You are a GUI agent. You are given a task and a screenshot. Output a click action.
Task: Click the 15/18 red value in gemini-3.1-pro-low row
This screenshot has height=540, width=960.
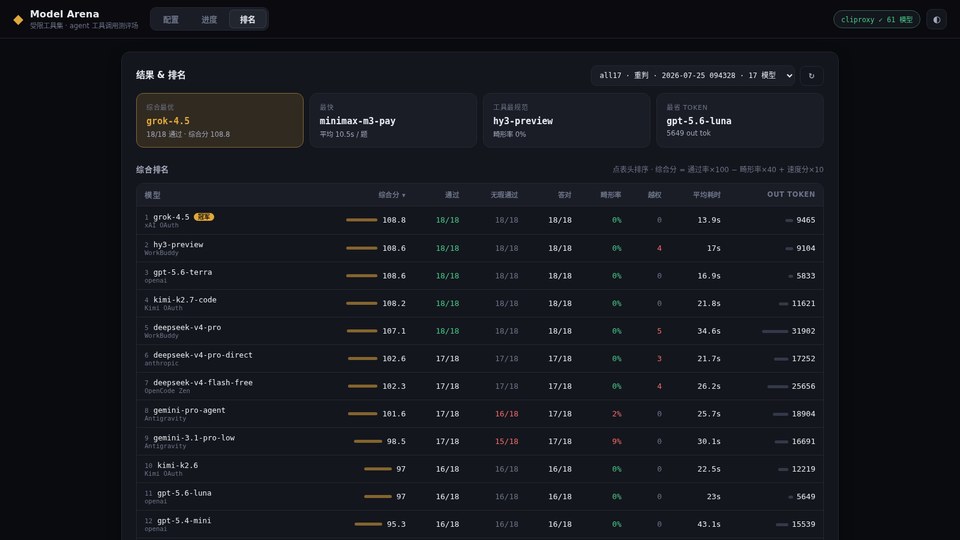506,441
